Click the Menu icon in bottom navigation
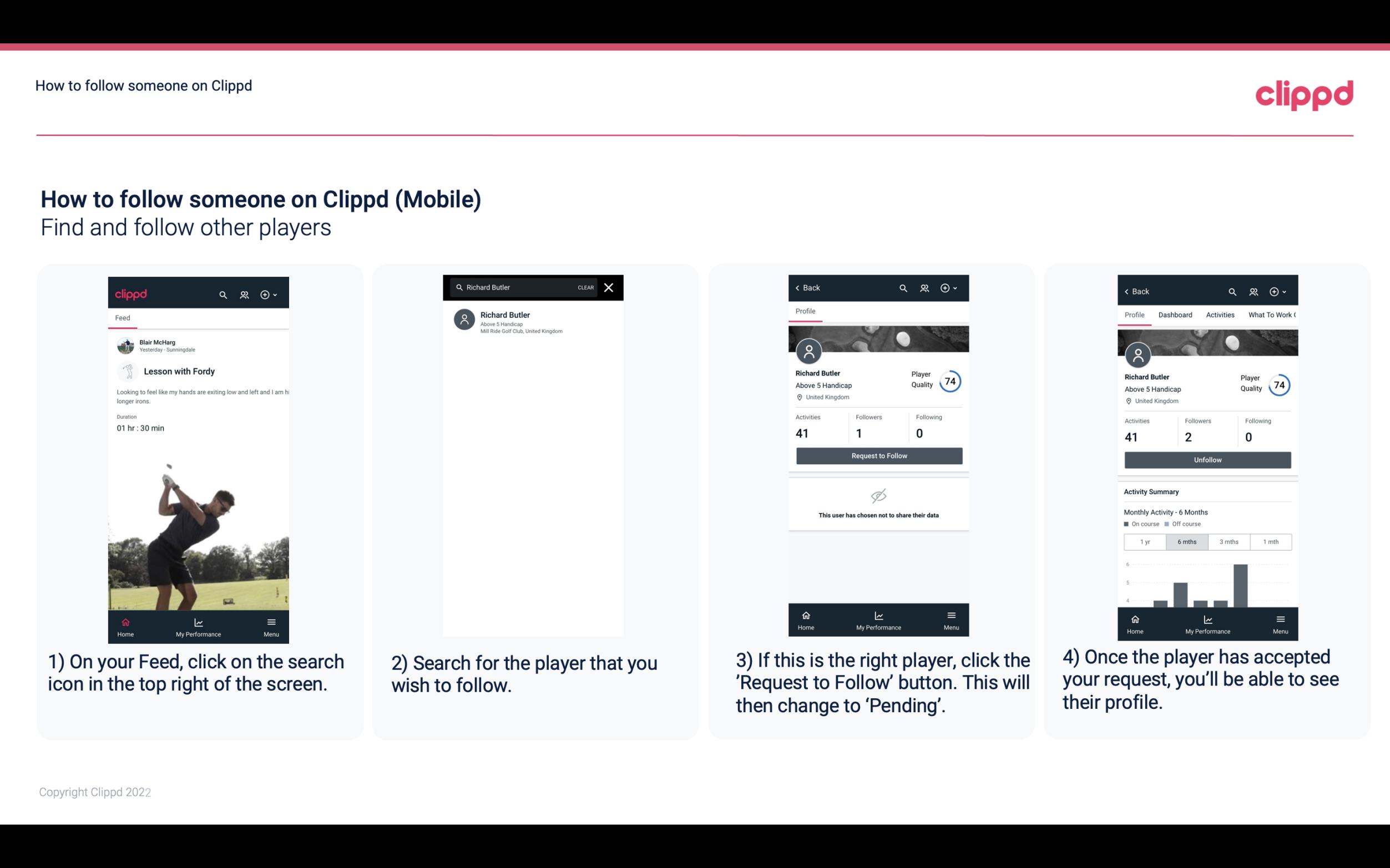This screenshot has height=868, width=1390. [271, 625]
